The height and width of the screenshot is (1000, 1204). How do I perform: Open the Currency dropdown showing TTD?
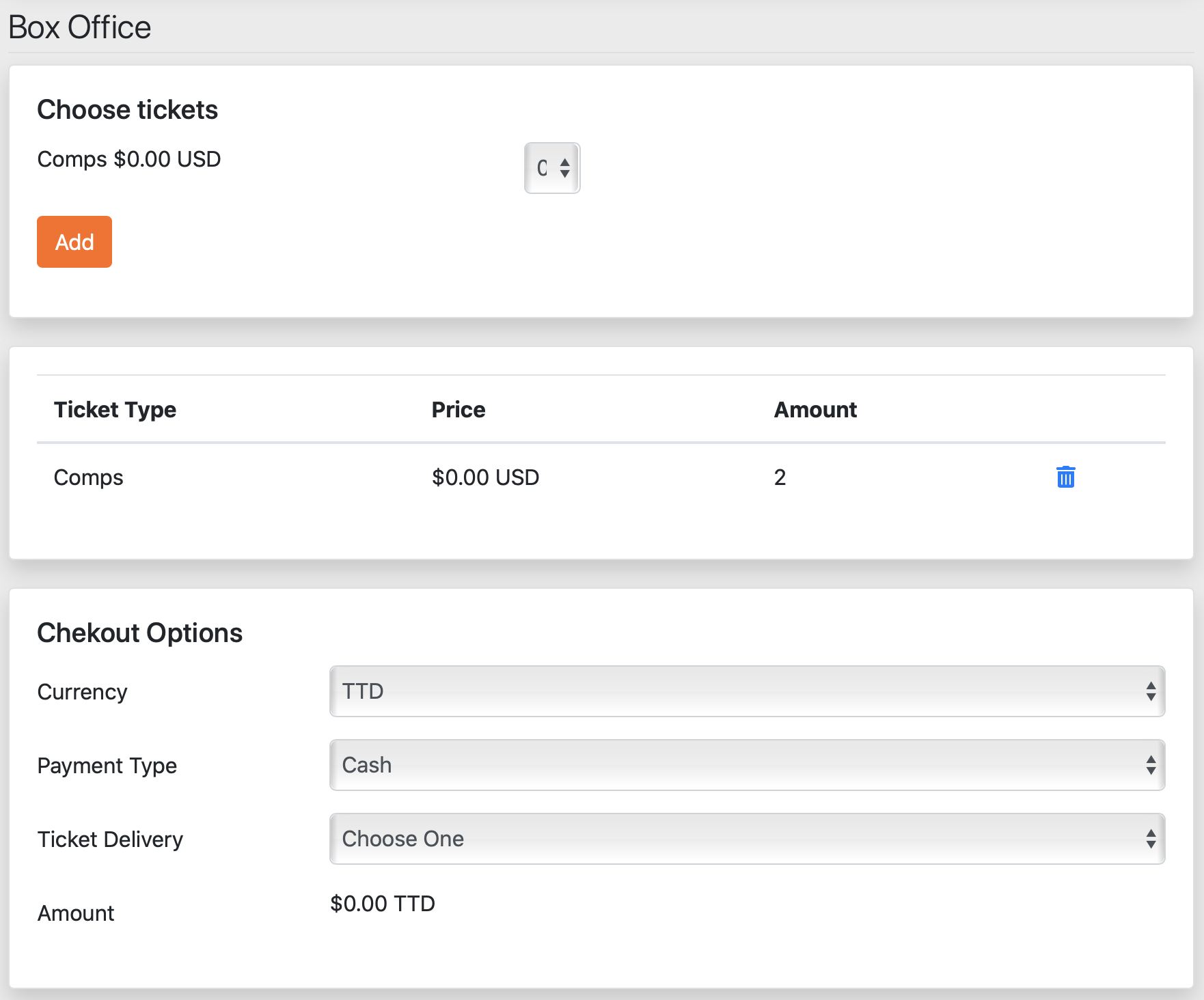(747, 691)
